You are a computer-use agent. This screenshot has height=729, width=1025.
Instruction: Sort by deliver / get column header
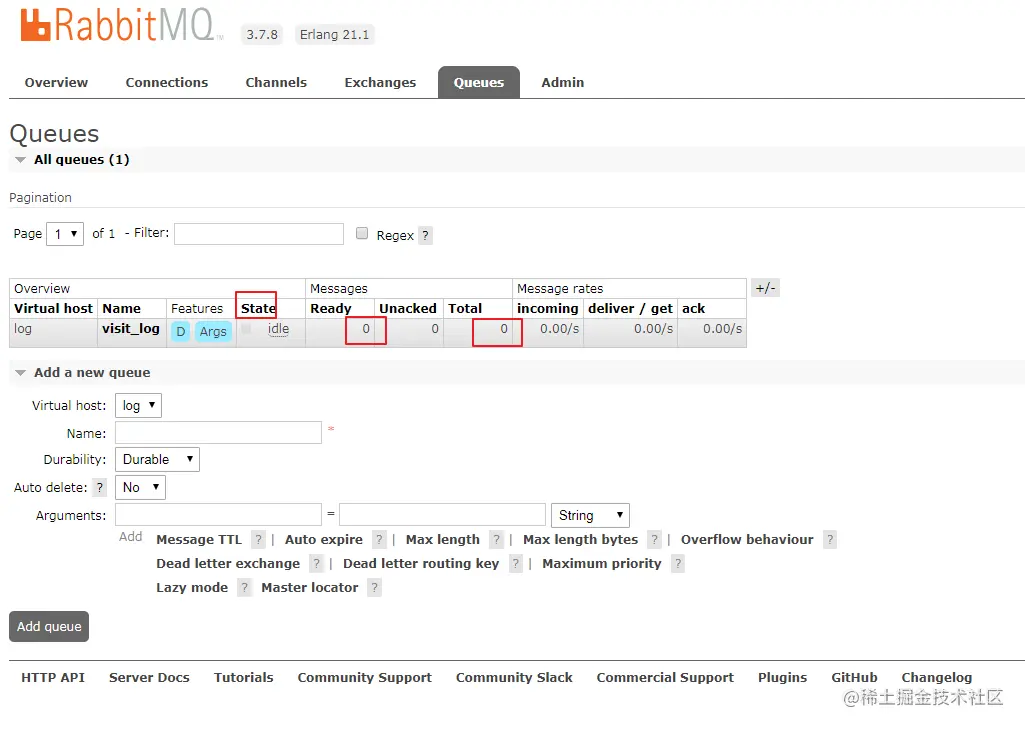[x=630, y=309]
